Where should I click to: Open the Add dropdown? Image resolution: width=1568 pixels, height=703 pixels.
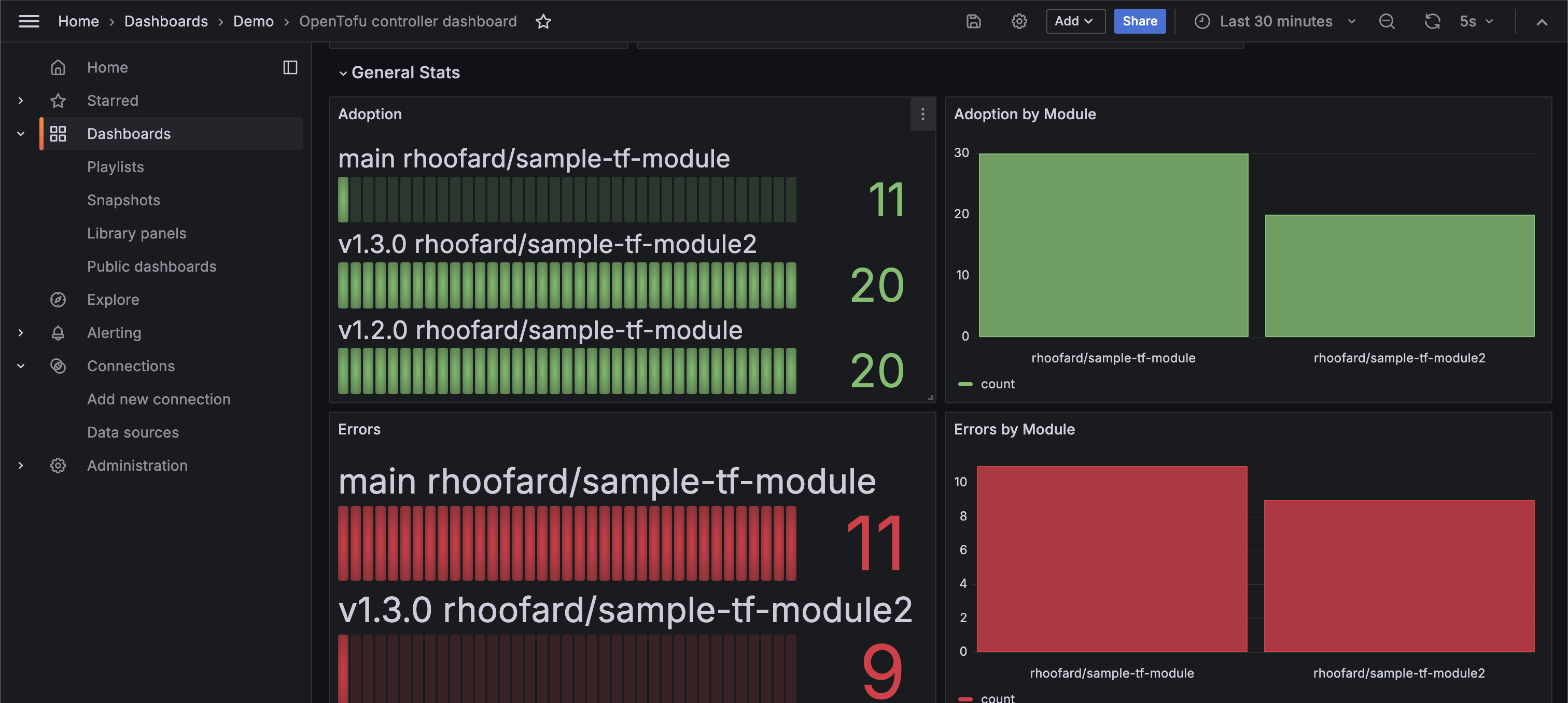[1074, 21]
